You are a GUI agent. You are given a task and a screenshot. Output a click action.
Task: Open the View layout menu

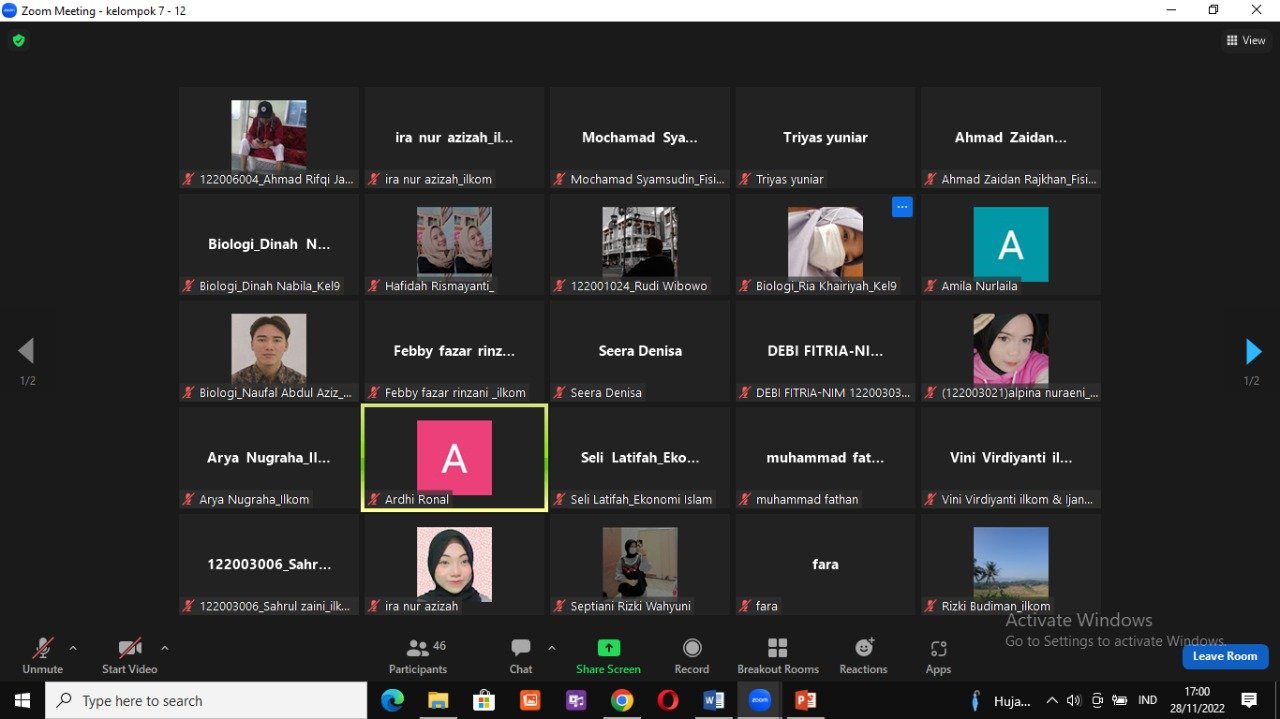pyautogui.click(x=1246, y=41)
